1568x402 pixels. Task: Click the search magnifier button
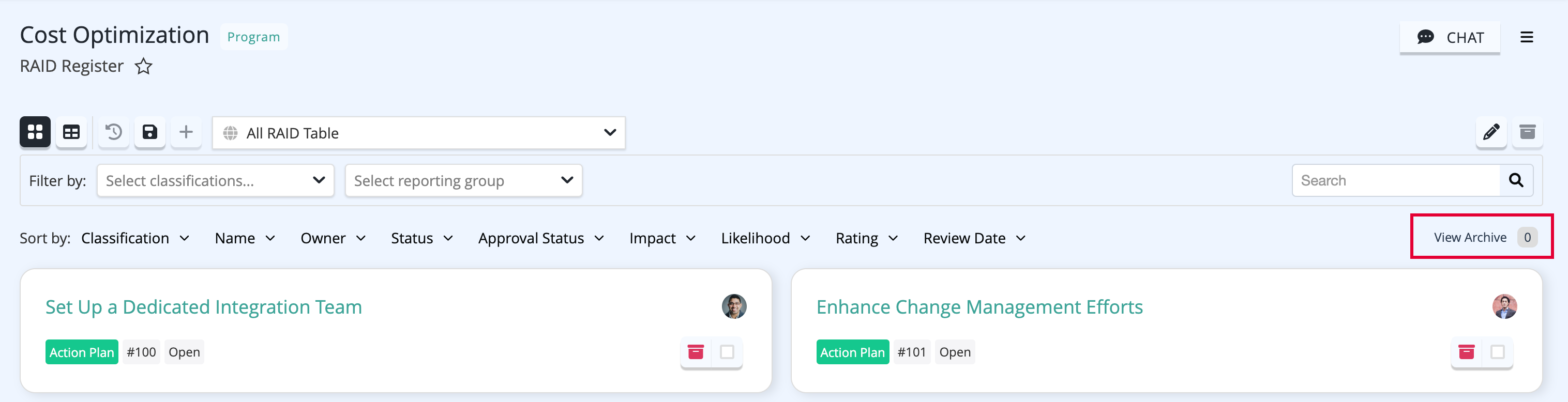coord(1516,180)
